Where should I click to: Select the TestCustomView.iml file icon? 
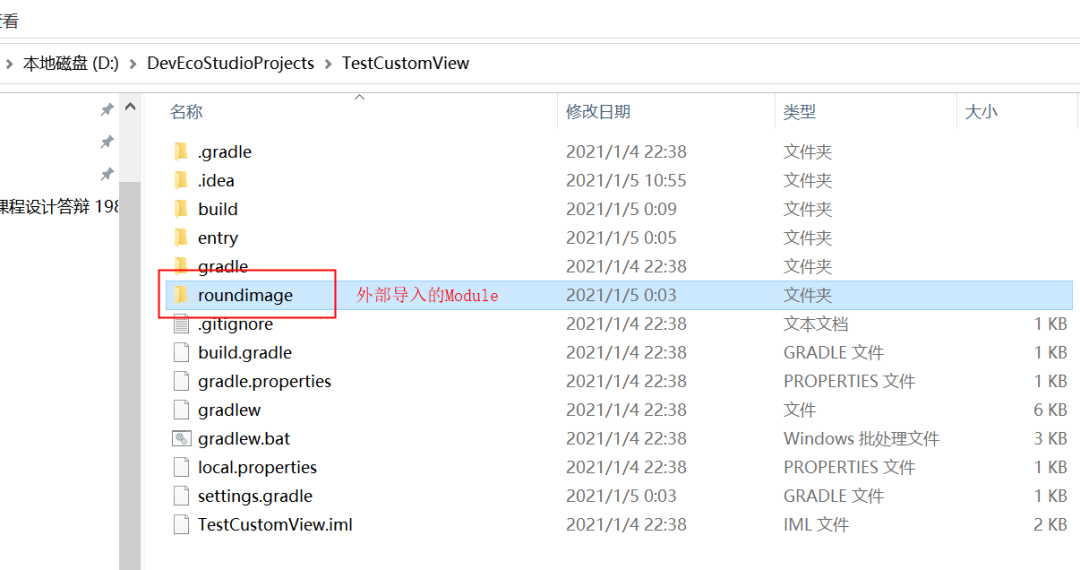pyautogui.click(x=181, y=525)
